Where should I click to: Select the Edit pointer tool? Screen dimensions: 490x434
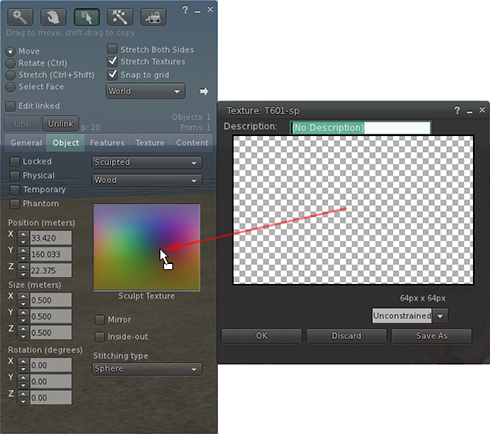pyautogui.click(x=87, y=17)
